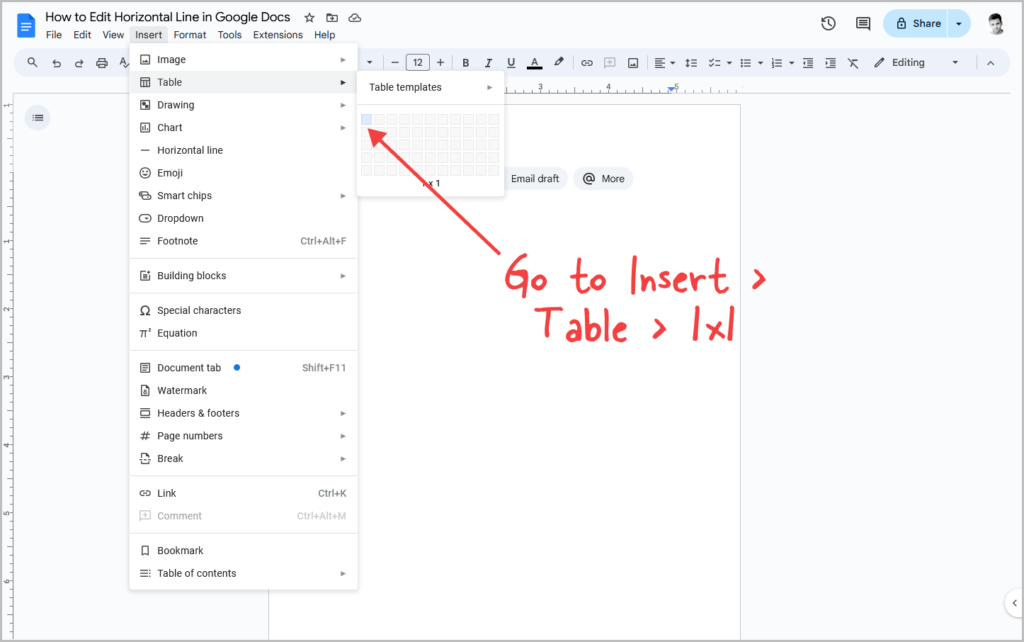Toggle bold formatting
The image size is (1024, 642).
pyautogui.click(x=464, y=62)
